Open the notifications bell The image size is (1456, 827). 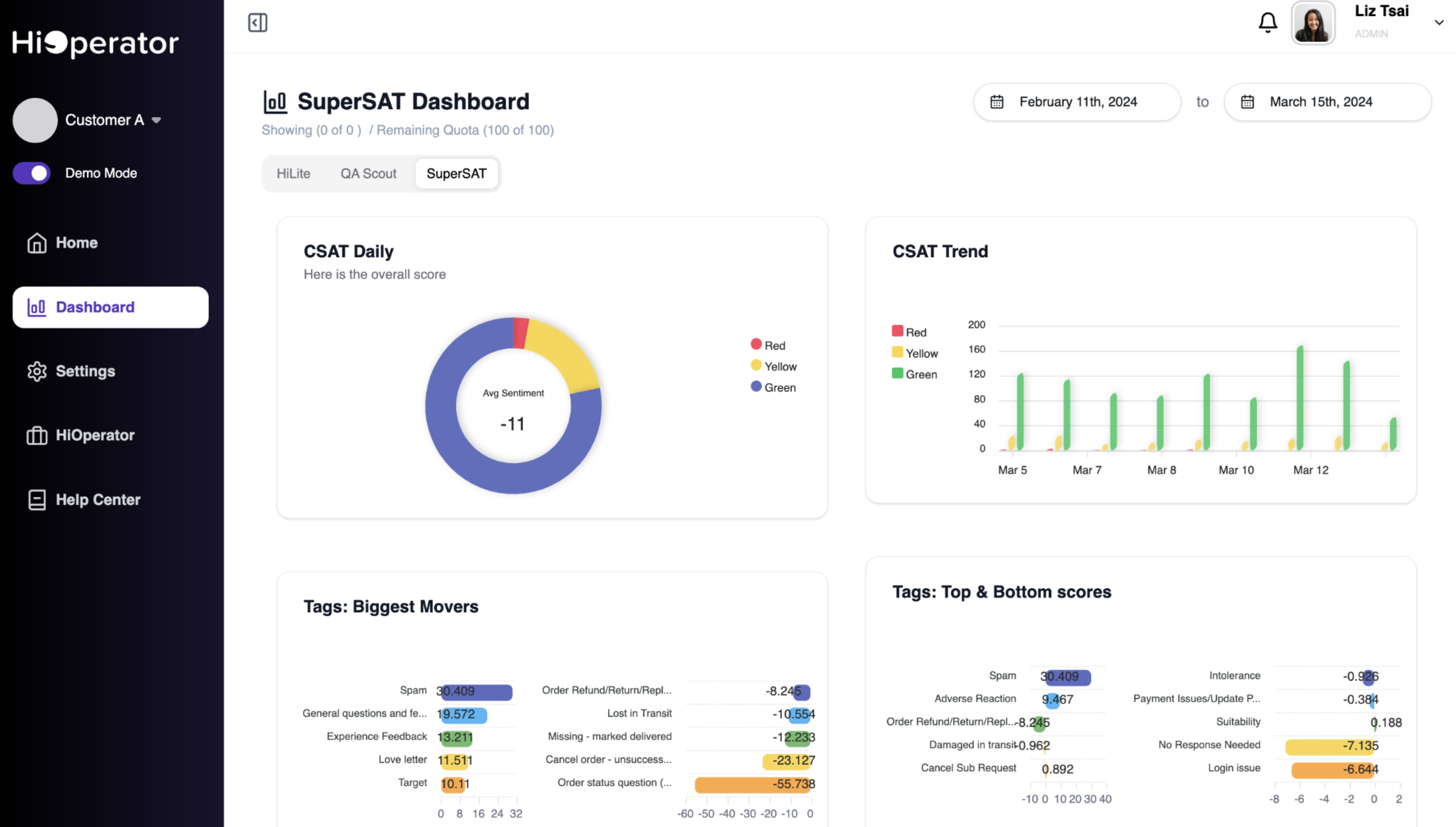pos(1268,23)
